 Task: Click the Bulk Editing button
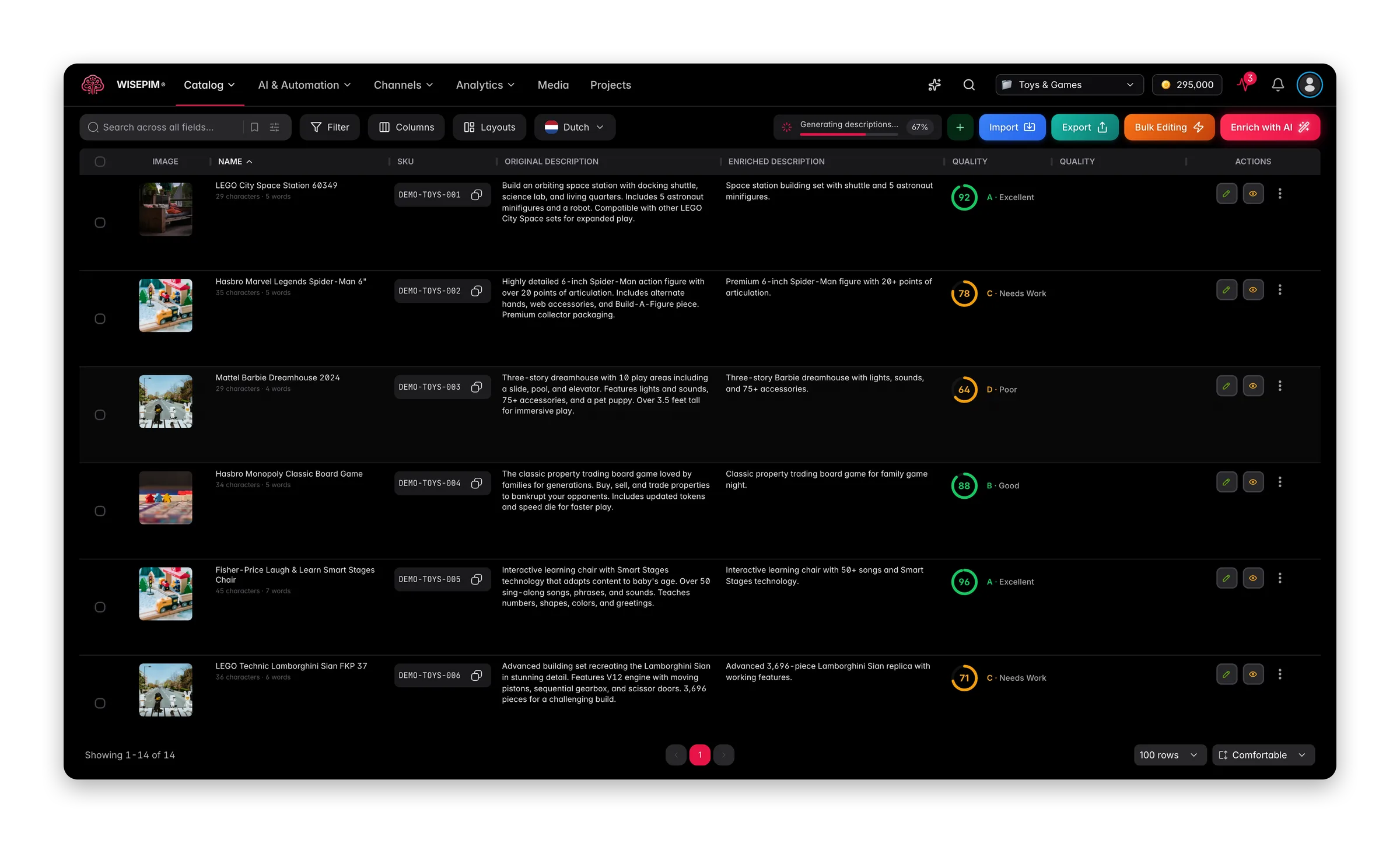[x=1169, y=127]
